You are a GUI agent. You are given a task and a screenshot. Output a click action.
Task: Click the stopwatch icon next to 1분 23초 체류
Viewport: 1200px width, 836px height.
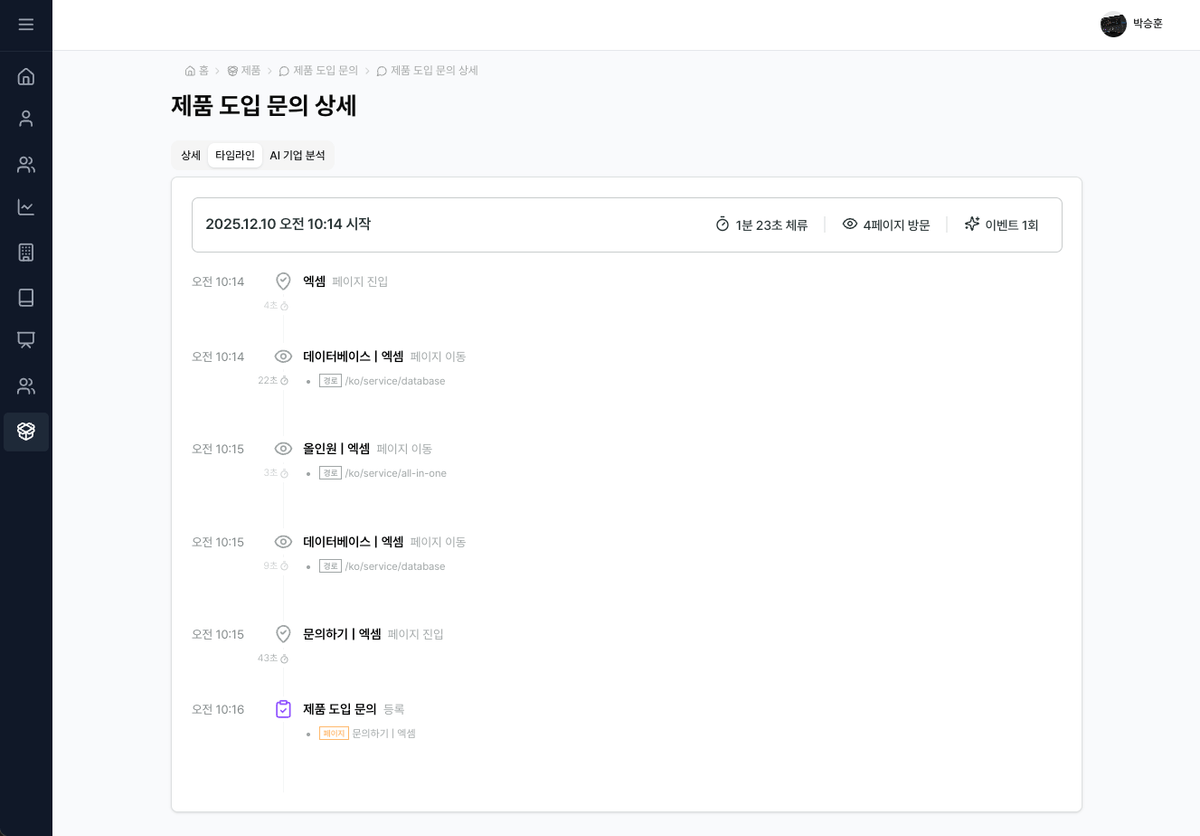(721, 224)
